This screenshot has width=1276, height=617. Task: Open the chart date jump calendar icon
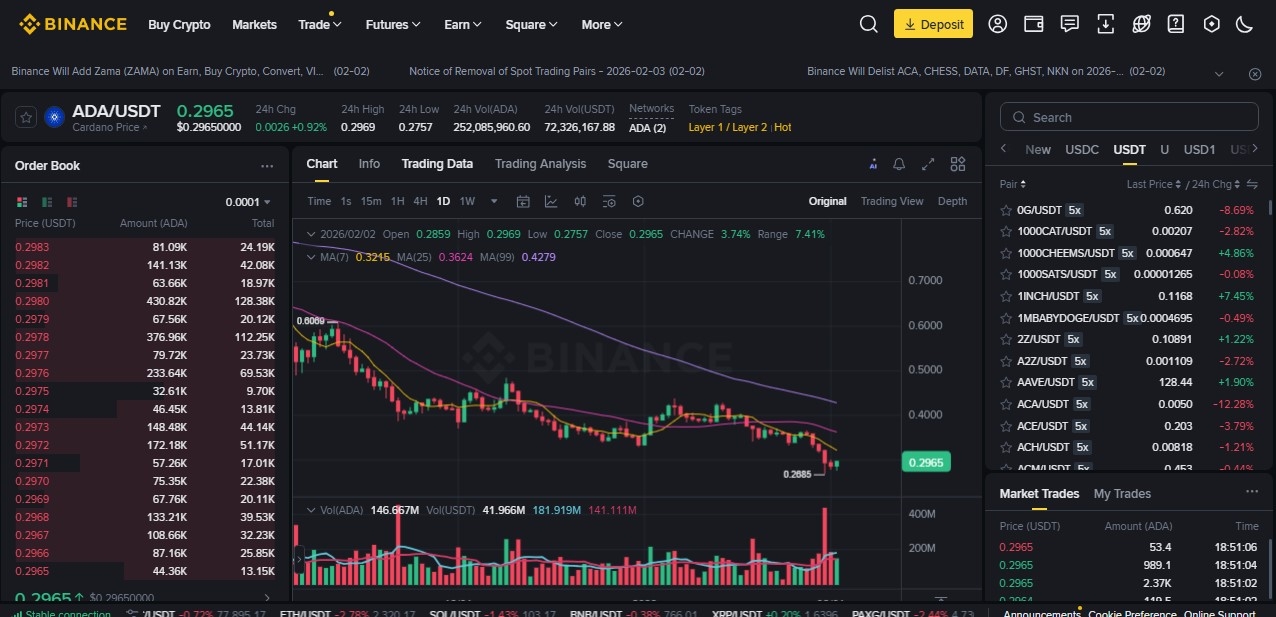[x=523, y=201]
